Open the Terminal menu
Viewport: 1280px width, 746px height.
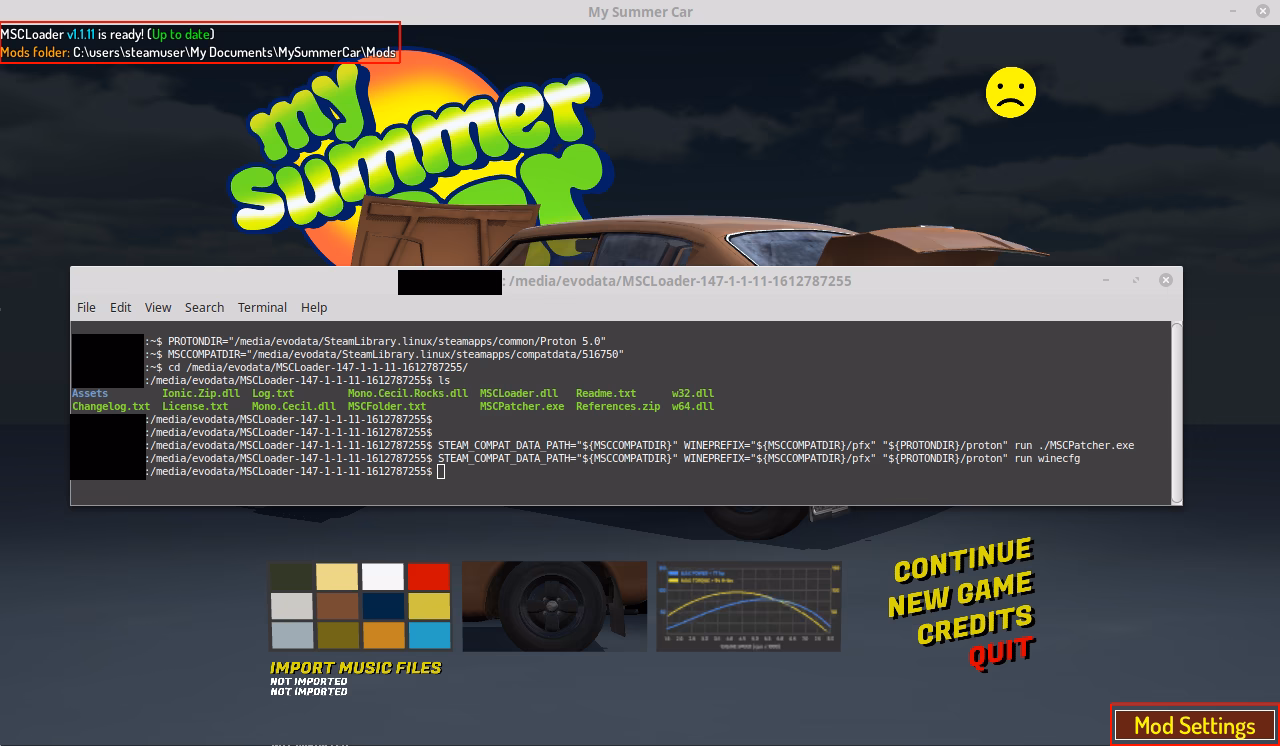pyautogui.click(x=262, y=307)
